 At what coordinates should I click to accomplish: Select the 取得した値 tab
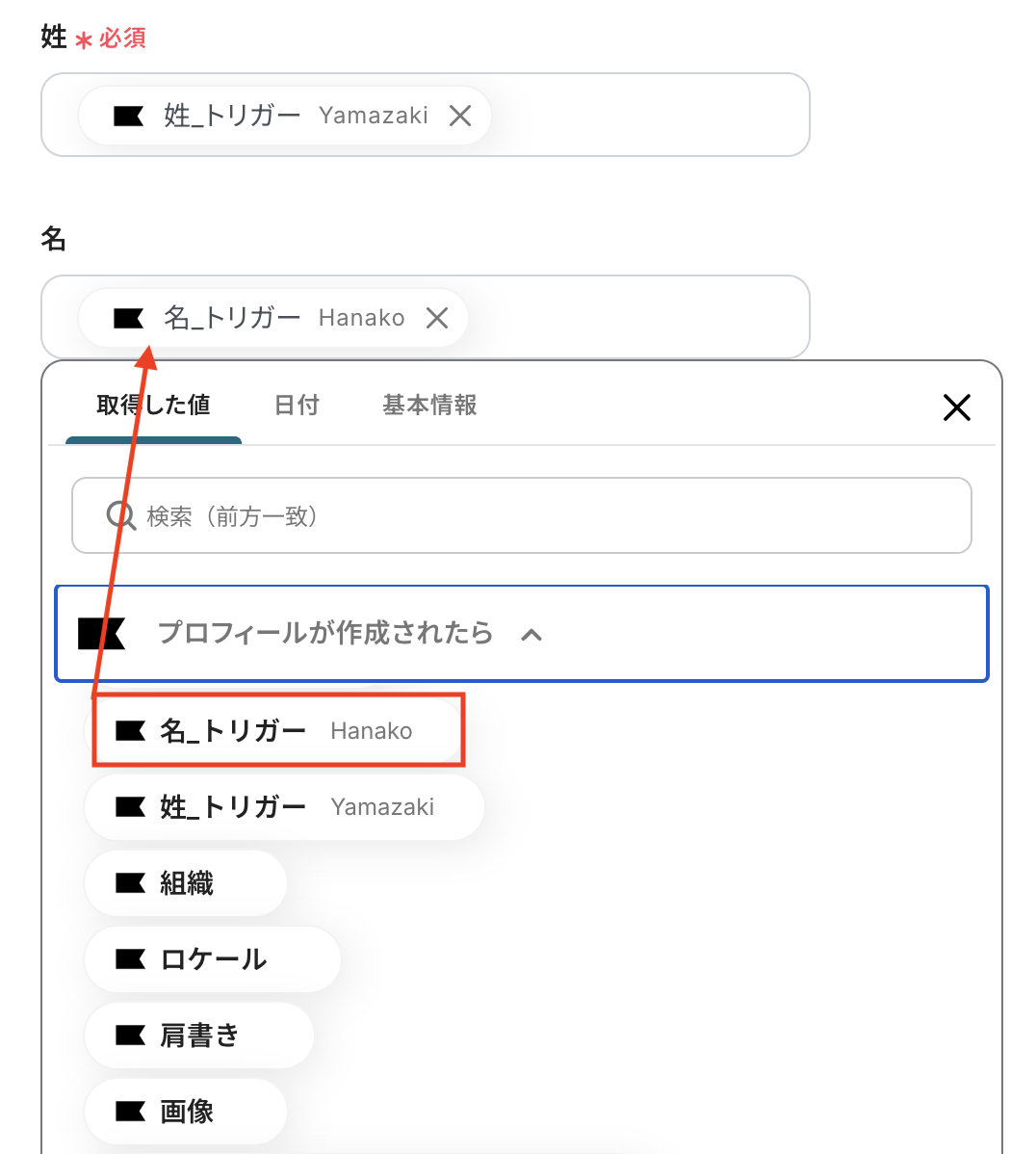coord(153,406)
